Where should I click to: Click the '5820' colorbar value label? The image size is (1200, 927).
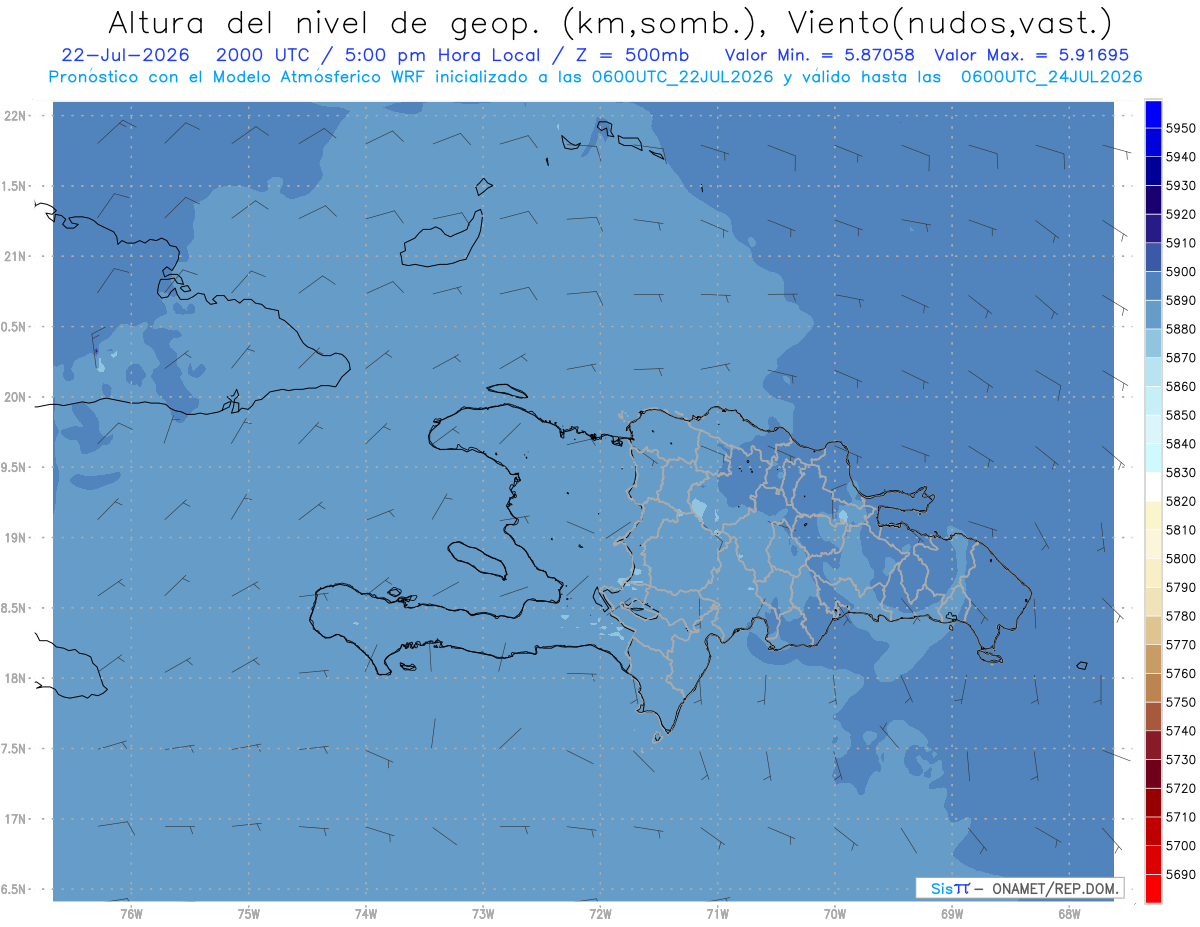click(x=1181, y=501)
